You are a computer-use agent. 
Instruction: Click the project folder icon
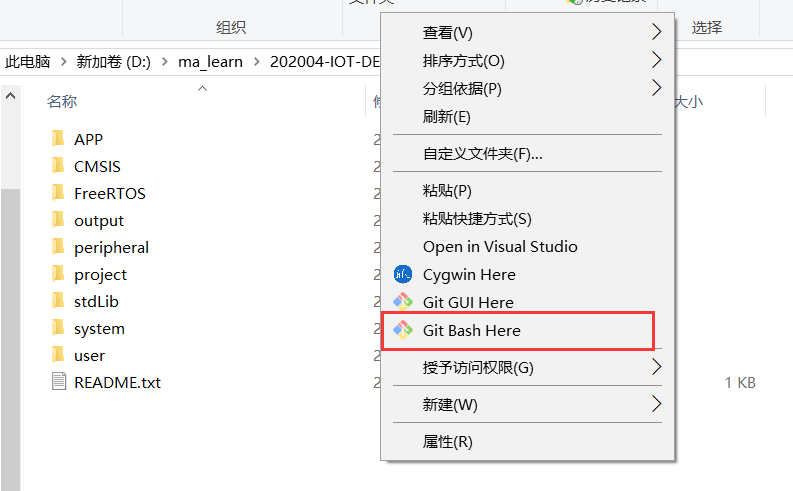tap(58, 274)
